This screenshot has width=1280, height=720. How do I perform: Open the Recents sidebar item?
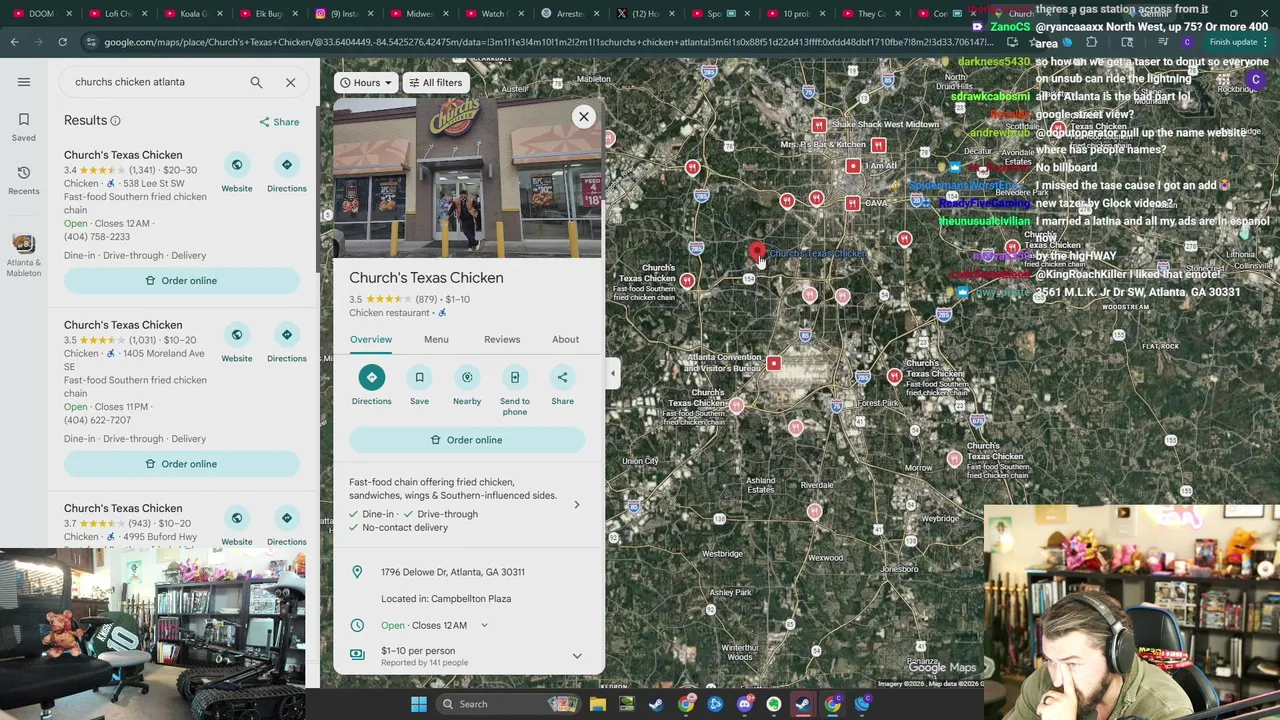24,180
